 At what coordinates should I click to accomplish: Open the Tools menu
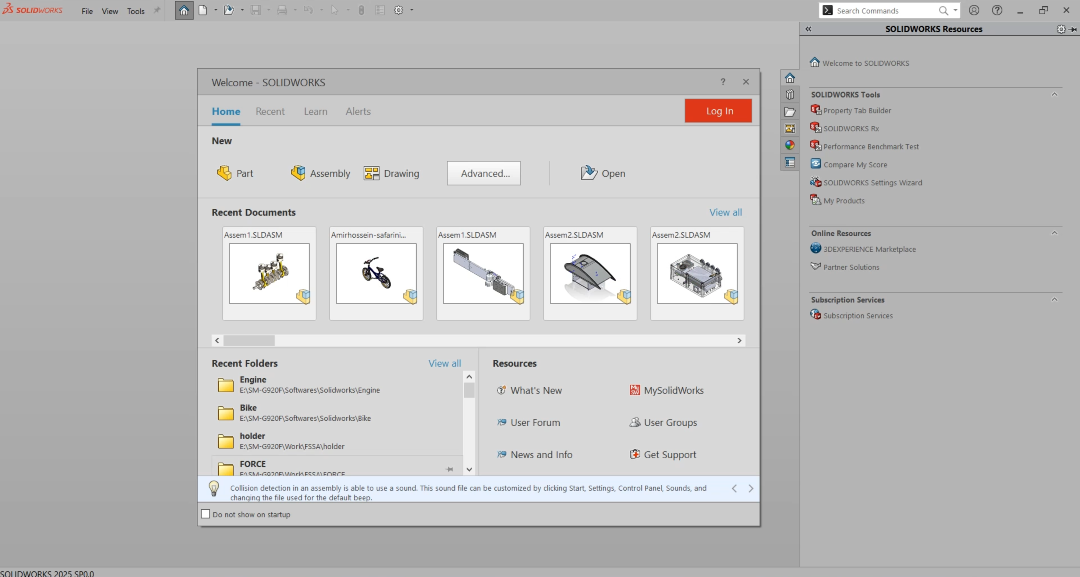click(x=136, y=11)
